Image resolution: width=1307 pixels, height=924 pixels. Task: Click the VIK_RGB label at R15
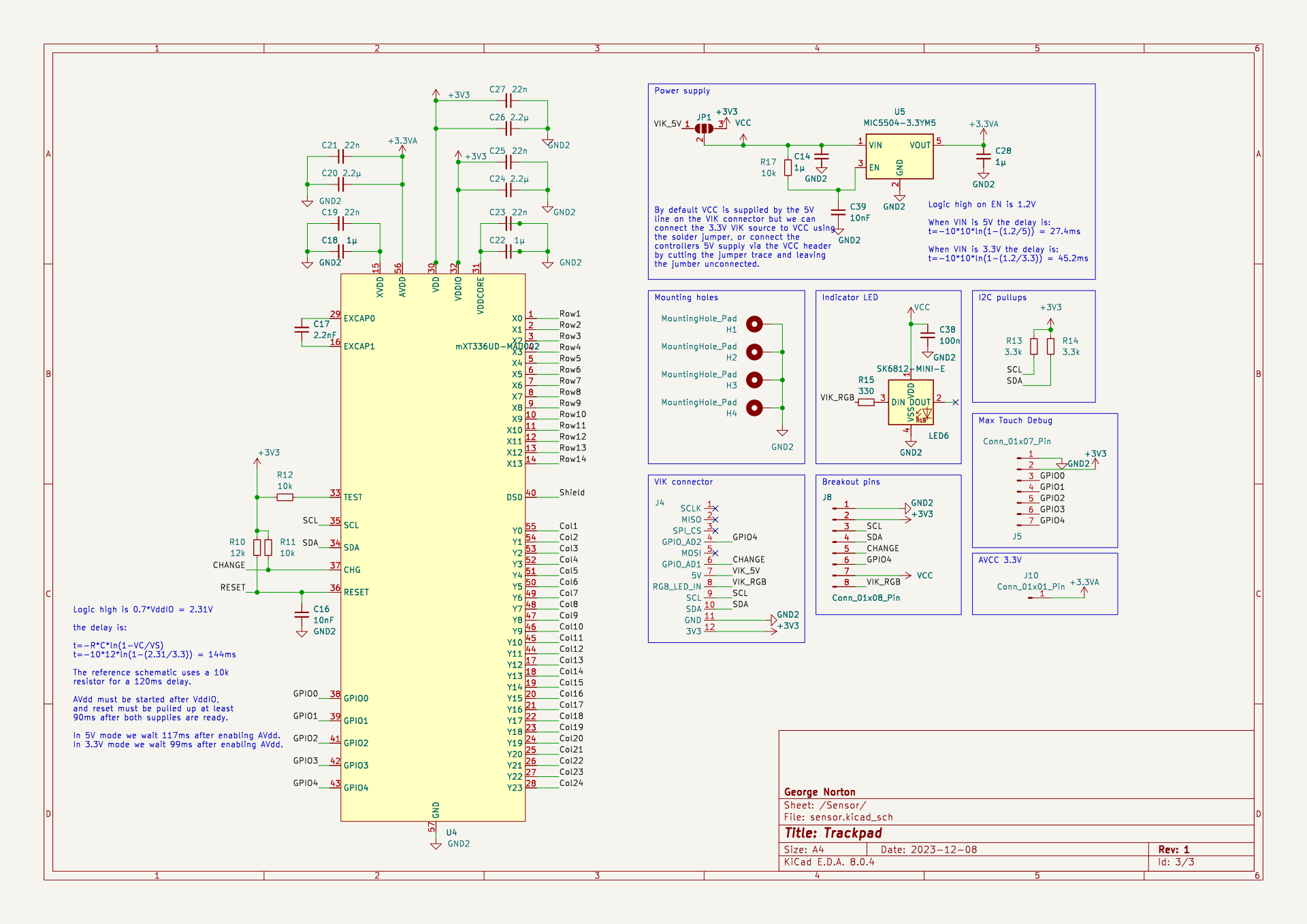837,397
